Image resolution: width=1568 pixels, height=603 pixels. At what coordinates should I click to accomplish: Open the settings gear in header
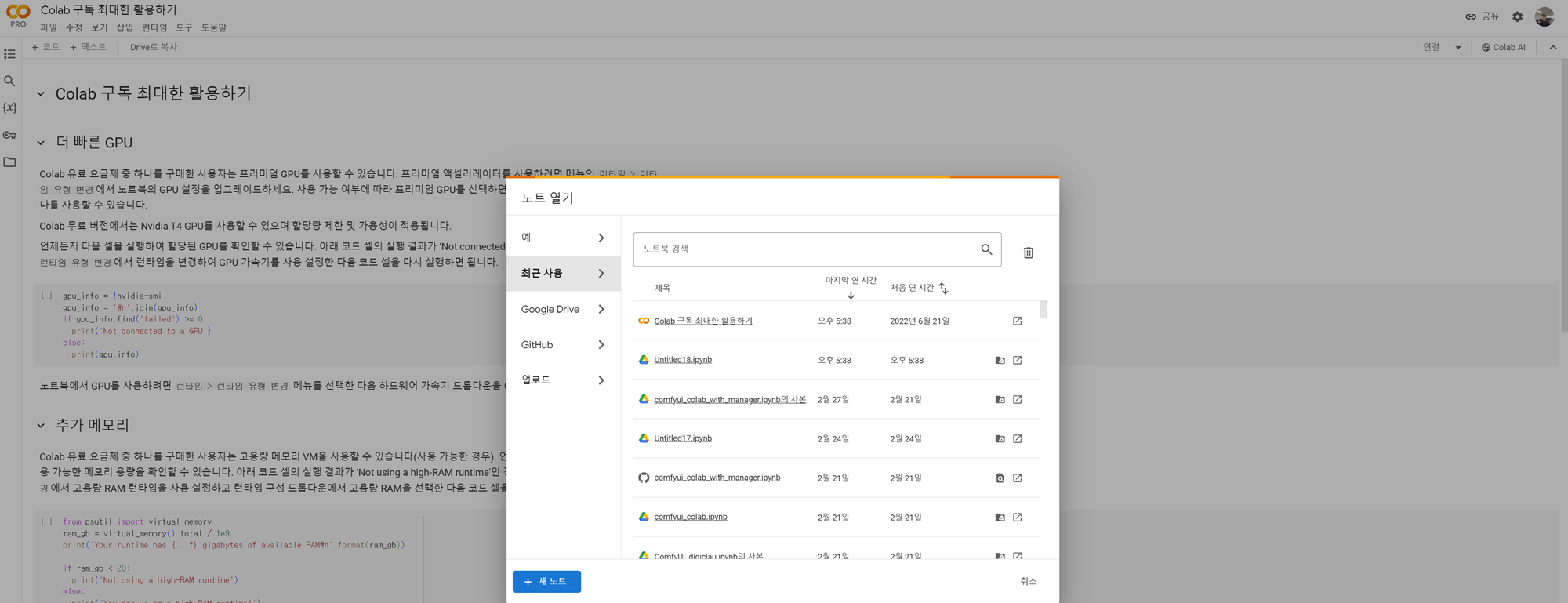click(x=1517, y=16)
